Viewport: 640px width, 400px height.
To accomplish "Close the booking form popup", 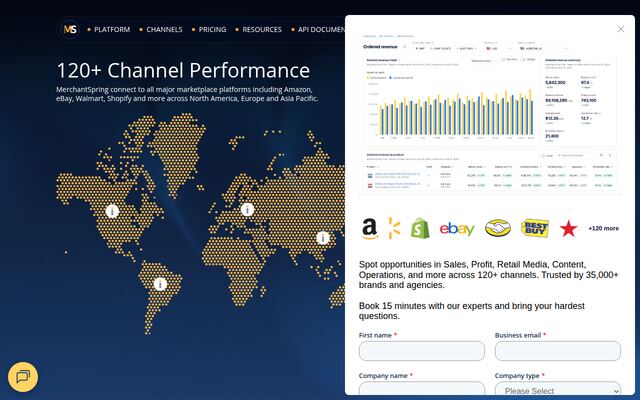I will (621, 29).
